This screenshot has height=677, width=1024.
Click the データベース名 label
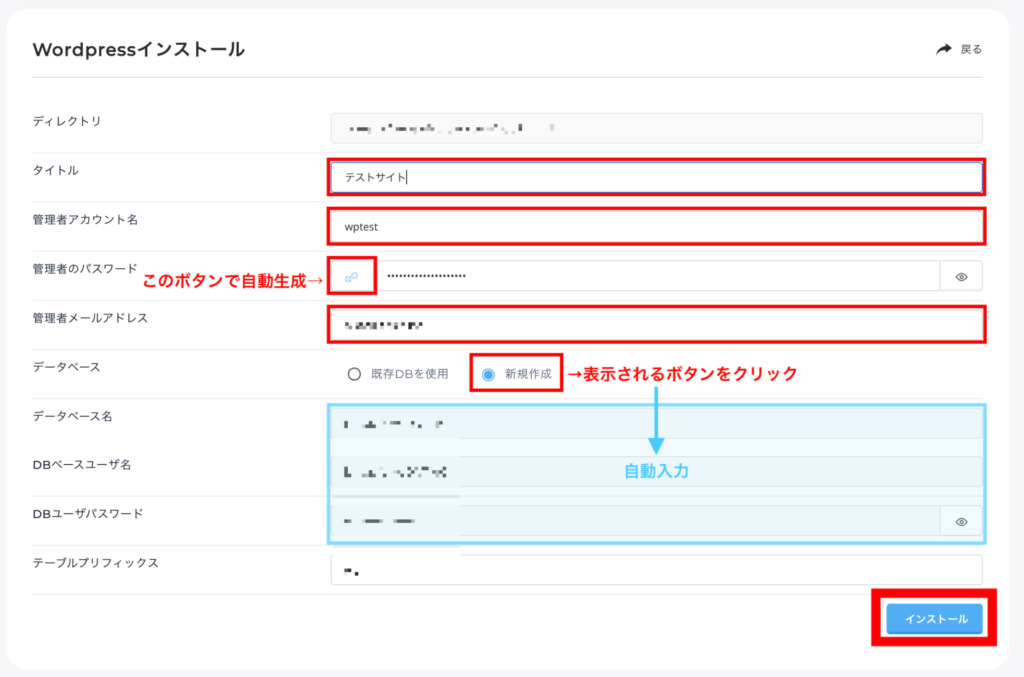tap(72, 416)
